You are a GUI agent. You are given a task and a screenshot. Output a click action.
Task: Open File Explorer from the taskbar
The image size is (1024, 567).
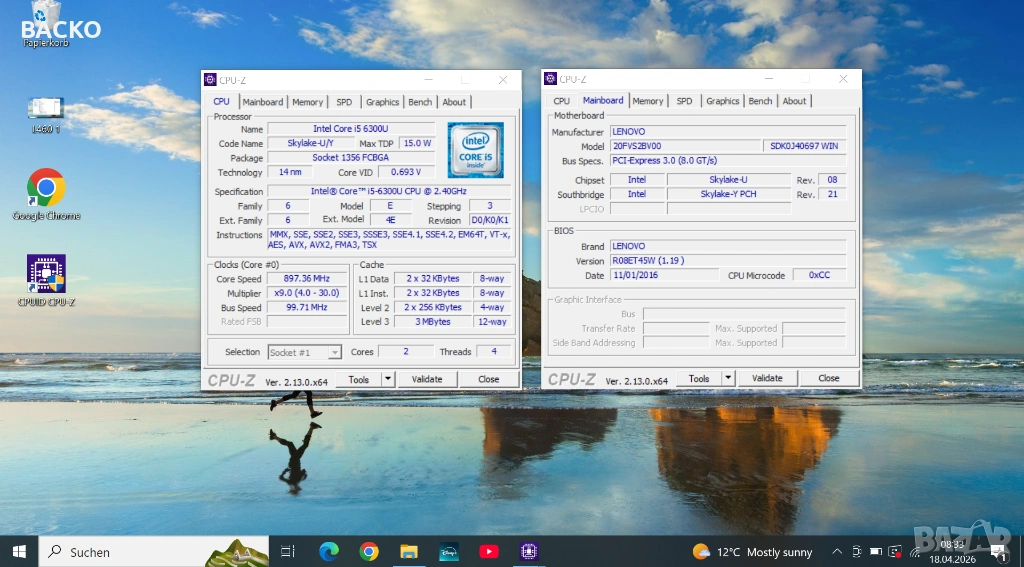tap(409, 551)
